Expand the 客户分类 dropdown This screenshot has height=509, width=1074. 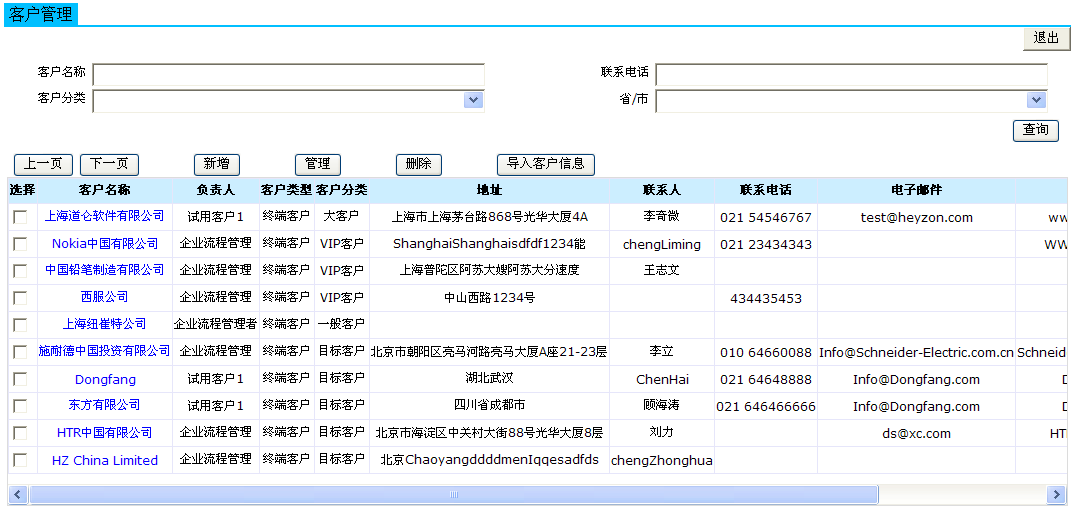473,100
